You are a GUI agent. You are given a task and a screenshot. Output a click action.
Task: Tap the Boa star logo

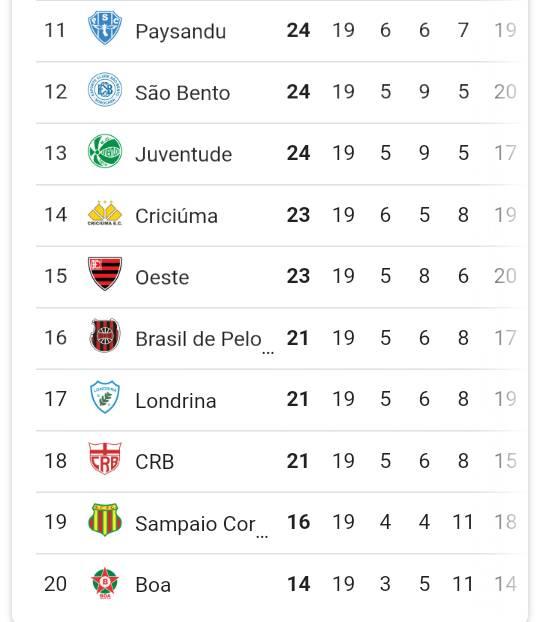(105, 583)
